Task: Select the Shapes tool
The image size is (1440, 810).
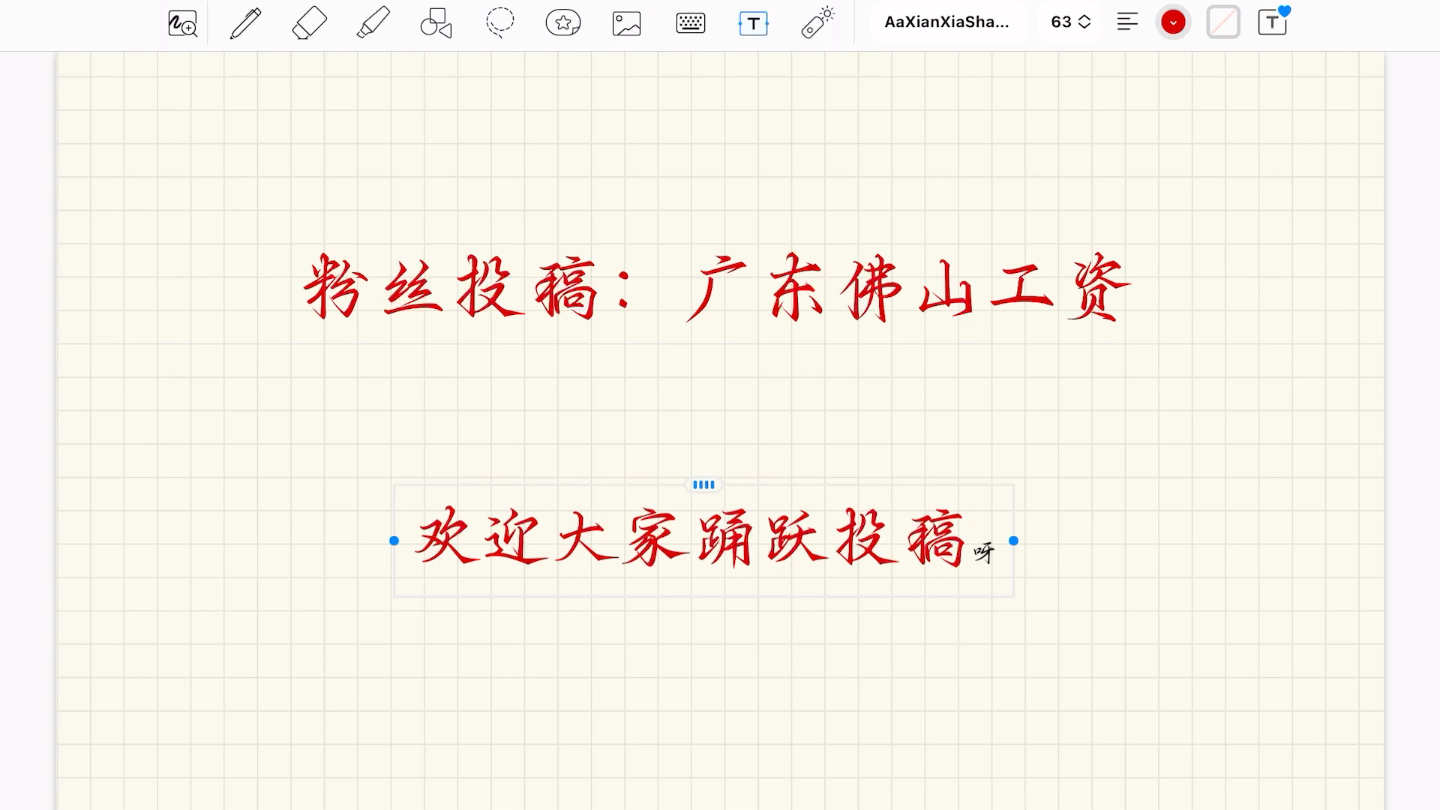Action: point(436,23)
